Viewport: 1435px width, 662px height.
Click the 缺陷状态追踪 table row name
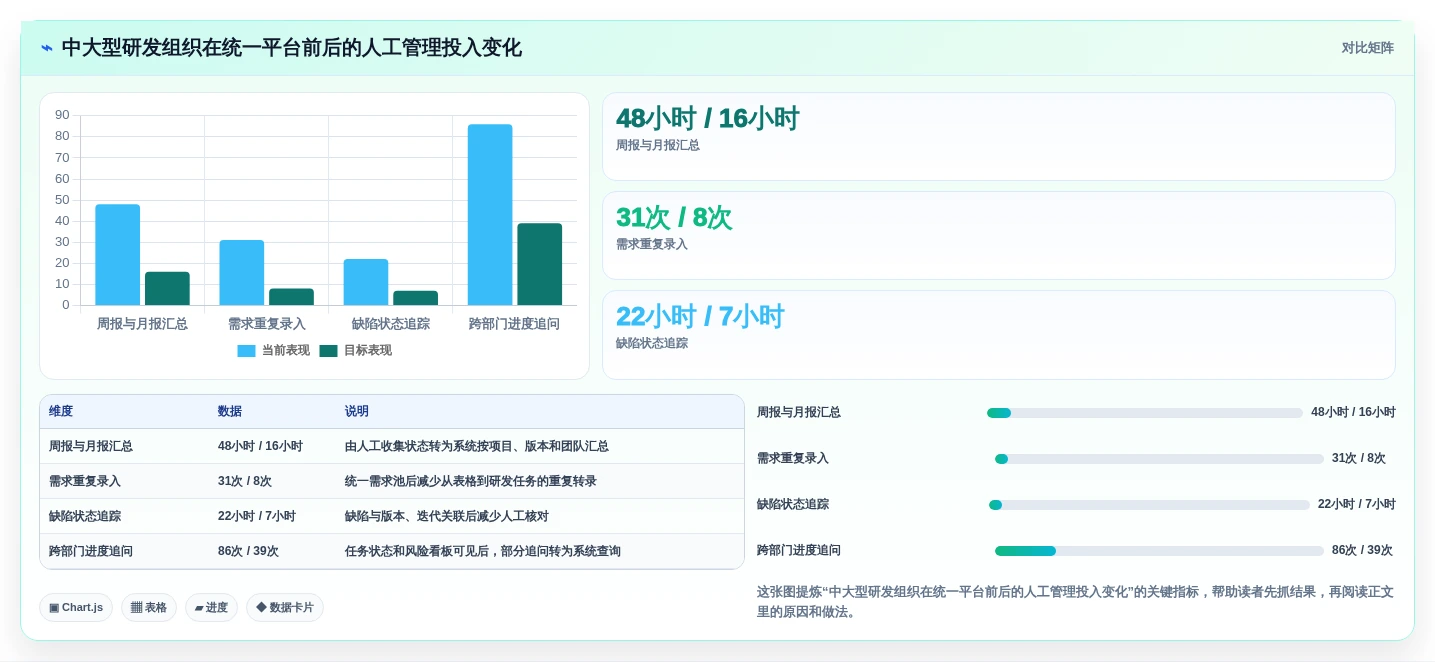pyautogui.click(x=85, y=517)
